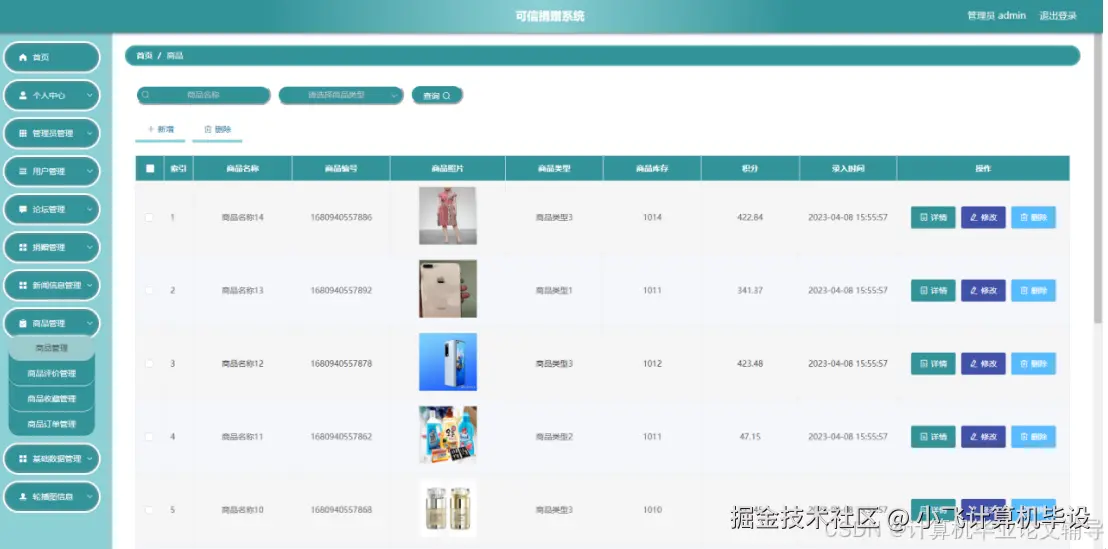The height and width of the screenshot is (549, 1108).
Task: Click the 商品类型2 cell
Action: pos(554,437)
